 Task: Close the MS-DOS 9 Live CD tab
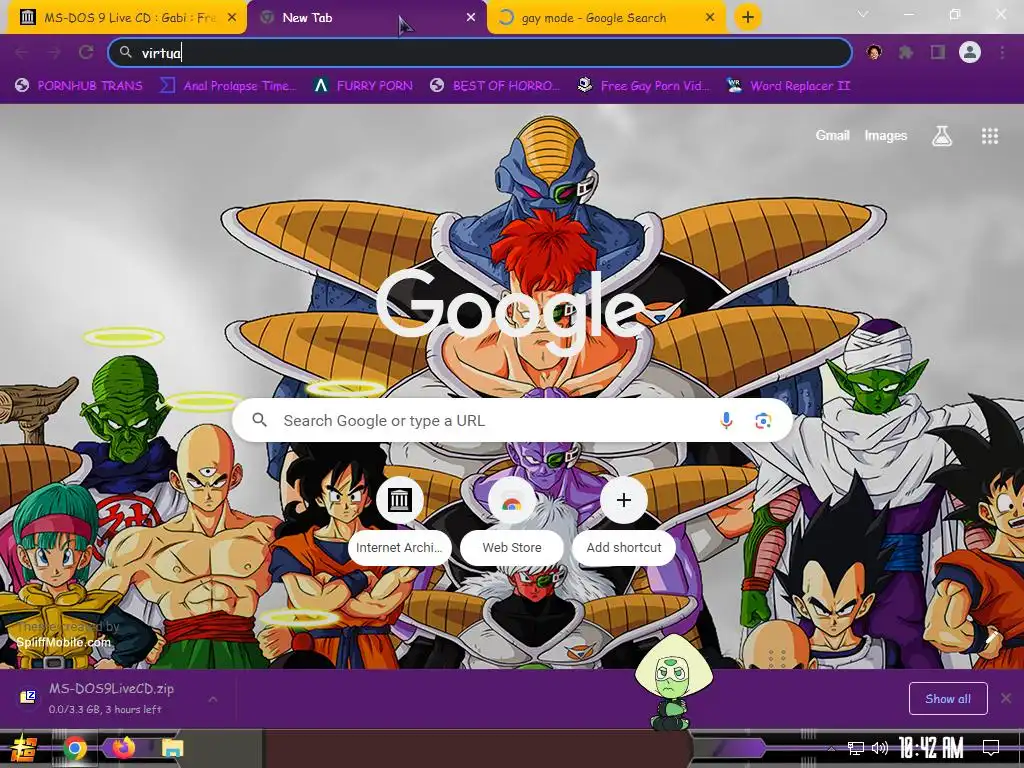click(x=232, y=18)
